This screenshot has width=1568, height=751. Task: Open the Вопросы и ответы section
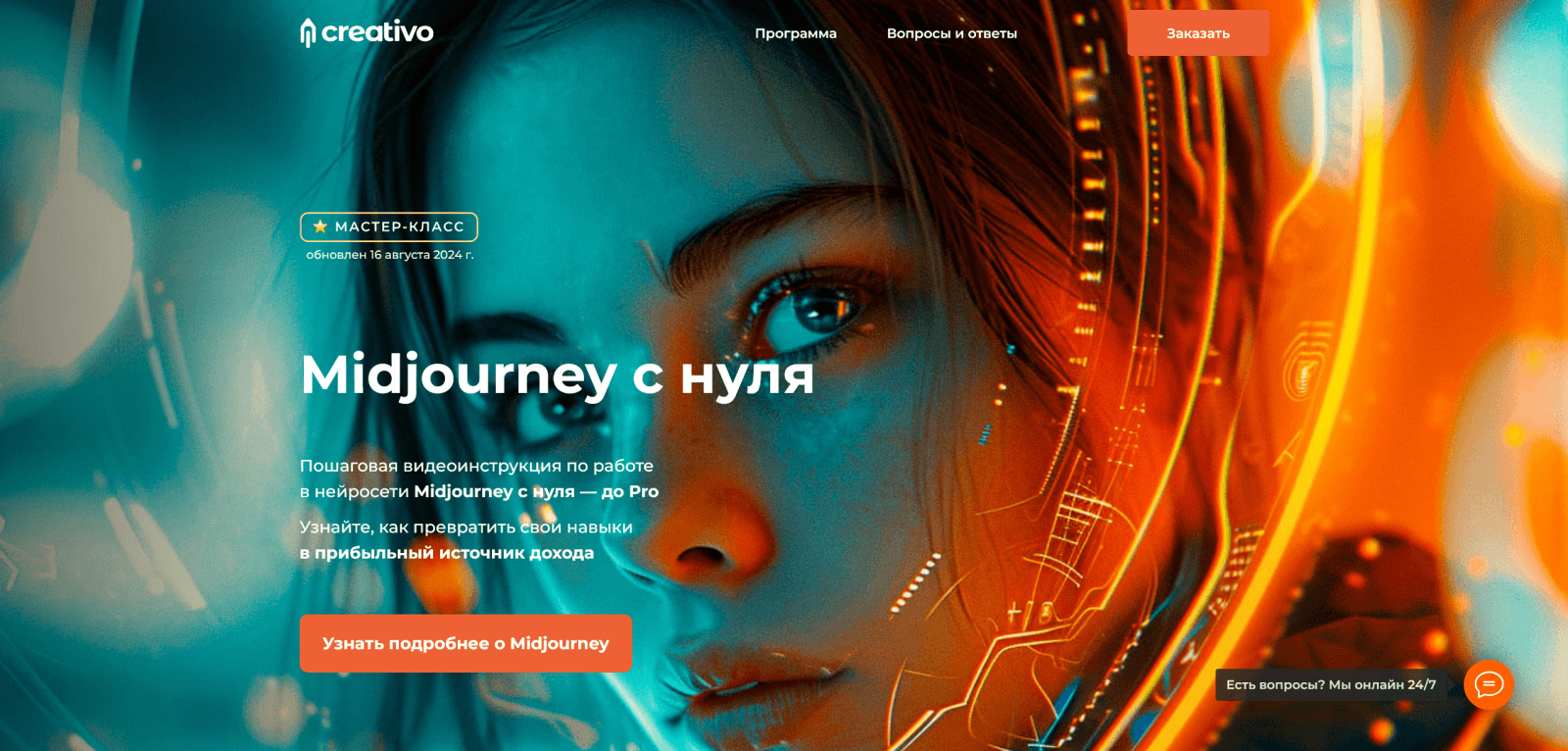pyautogui.click(x=952, y=33)
